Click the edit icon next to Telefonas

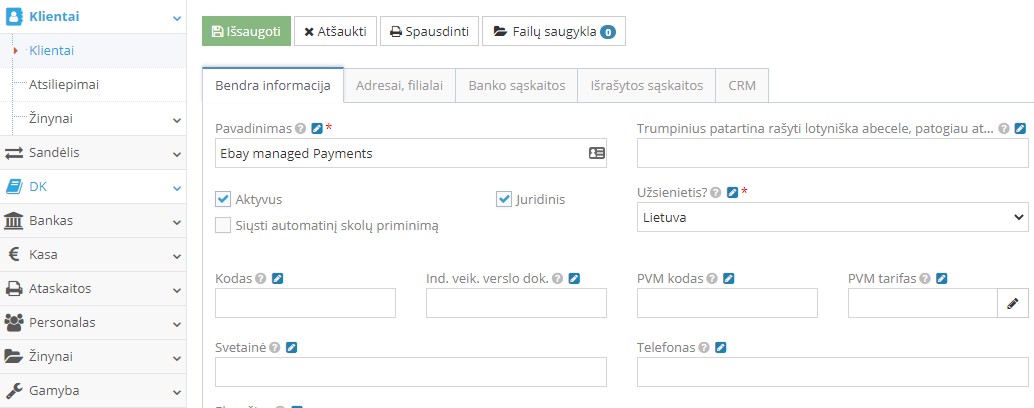[x=721, y=347]
